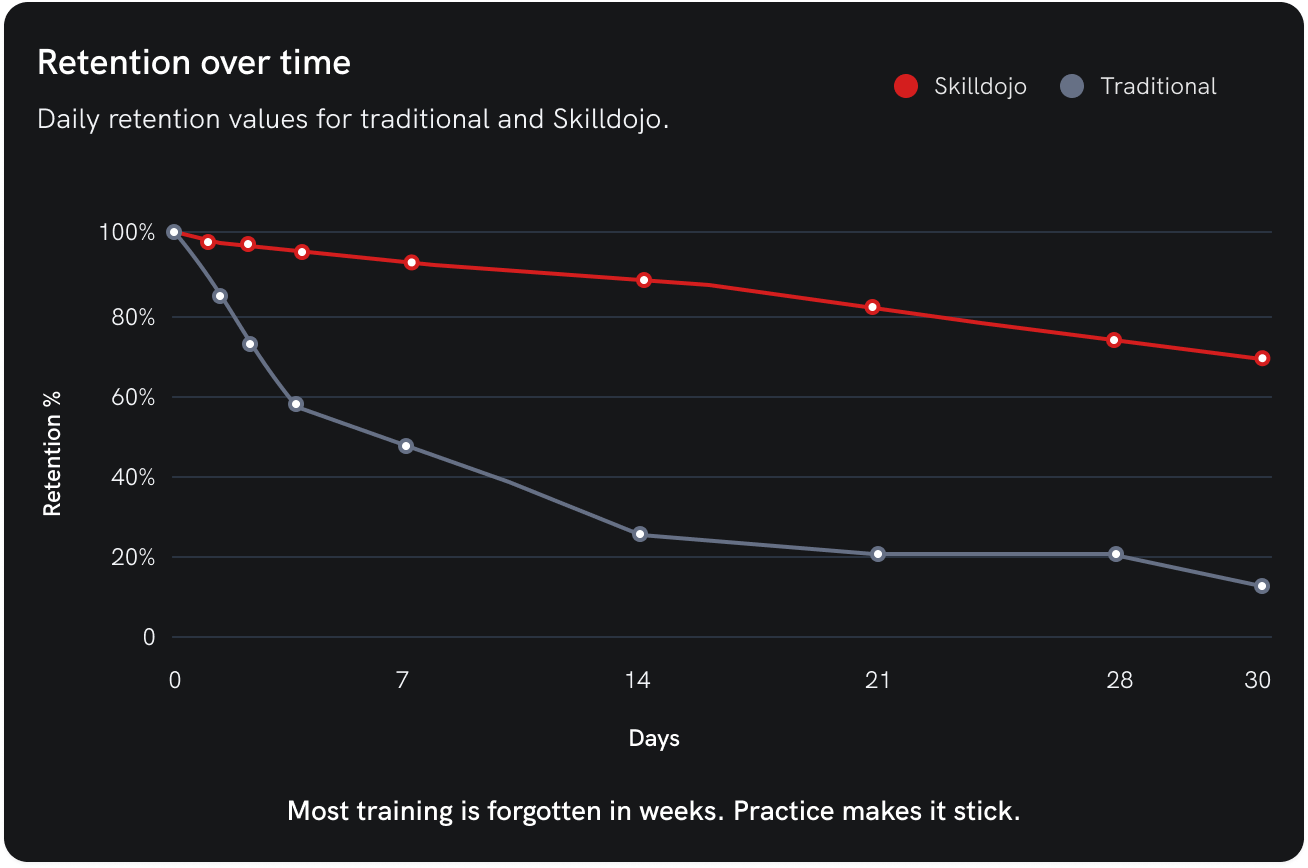Select the Skilldojo data point at day 7
The image size is (1308, 868).
411,262
